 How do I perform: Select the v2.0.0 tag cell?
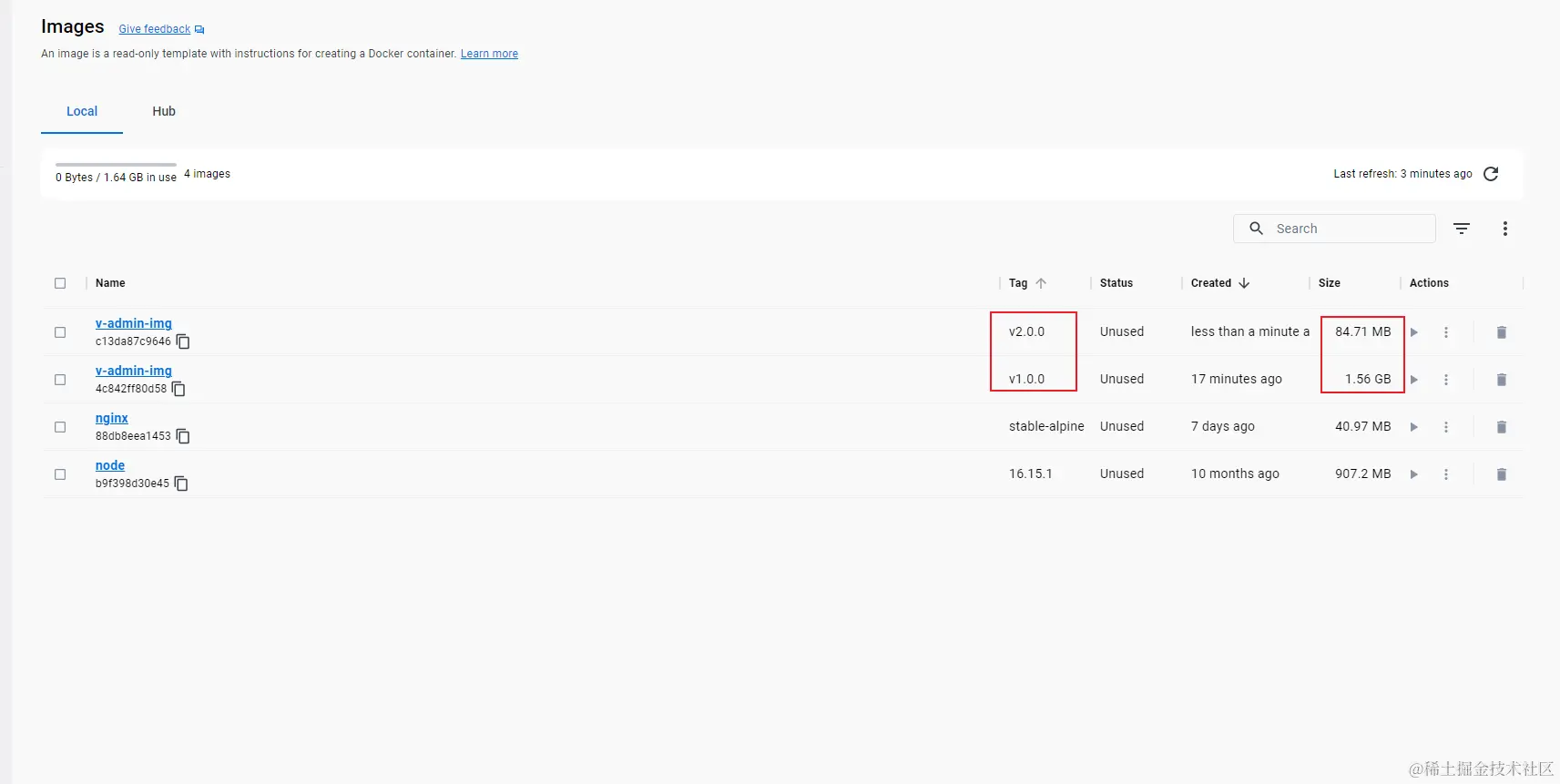click(1026, 331)
